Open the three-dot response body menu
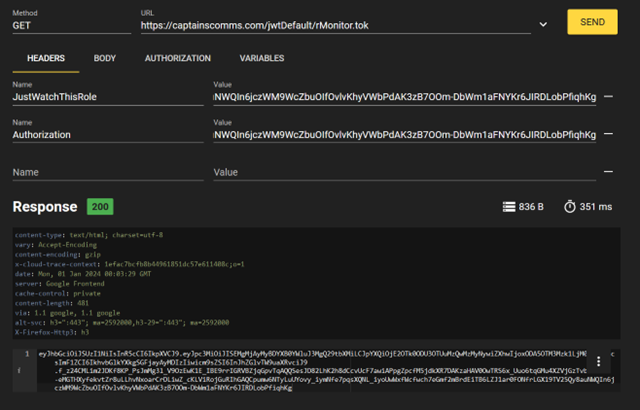This screenshot has width=640, height=410. tap(598, 362)
